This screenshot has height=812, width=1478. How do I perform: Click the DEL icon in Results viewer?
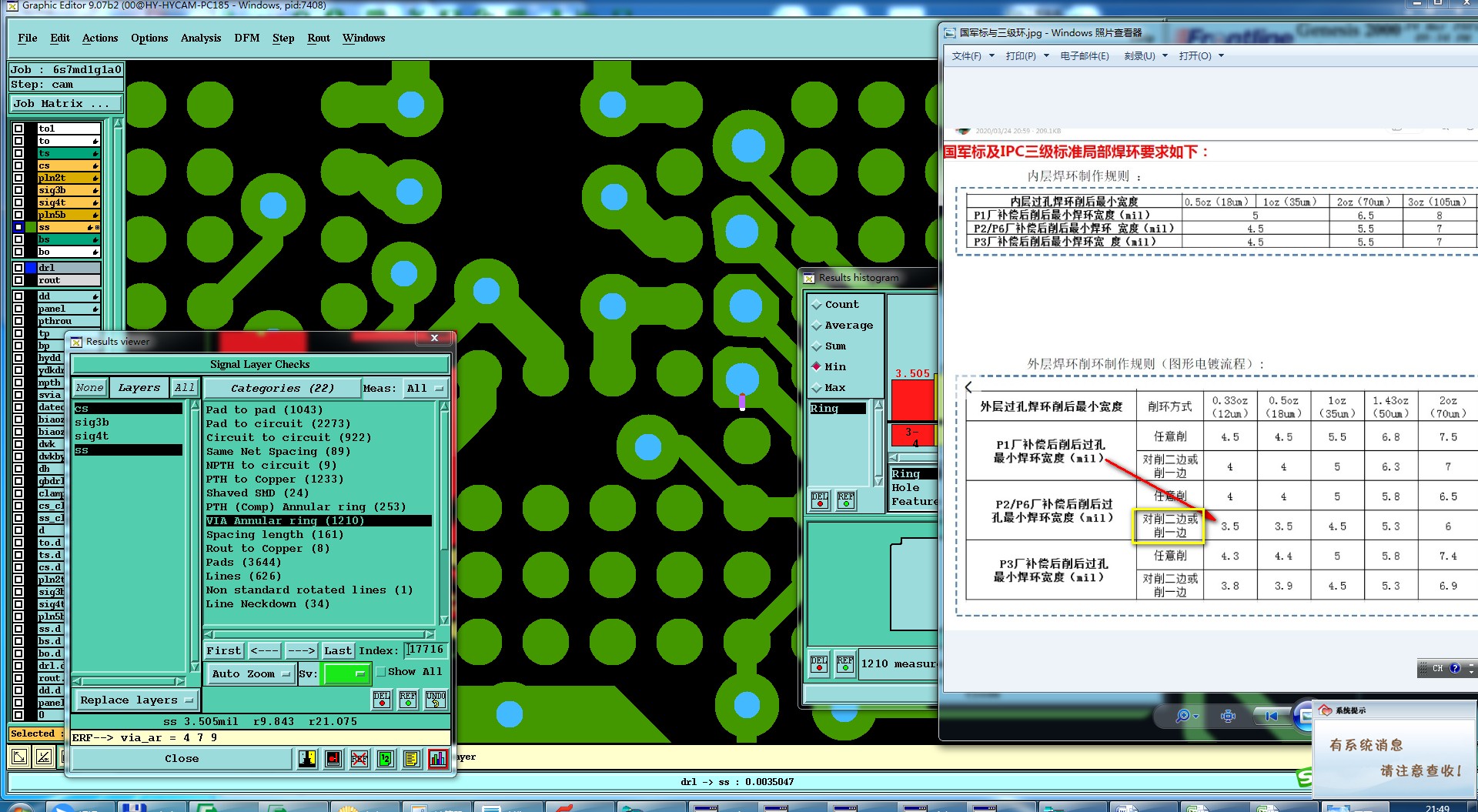point(382,699)
